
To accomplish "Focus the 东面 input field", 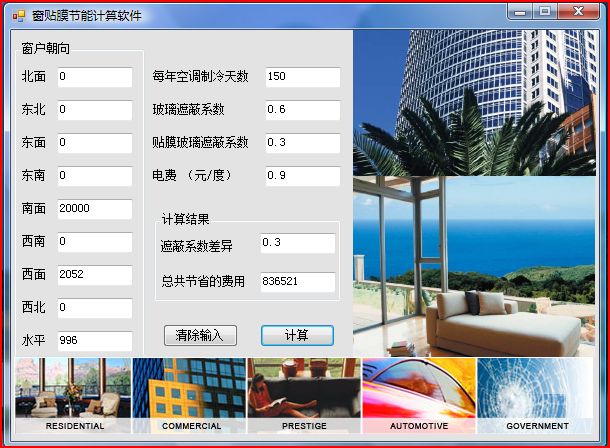I will tap(95, 143).
